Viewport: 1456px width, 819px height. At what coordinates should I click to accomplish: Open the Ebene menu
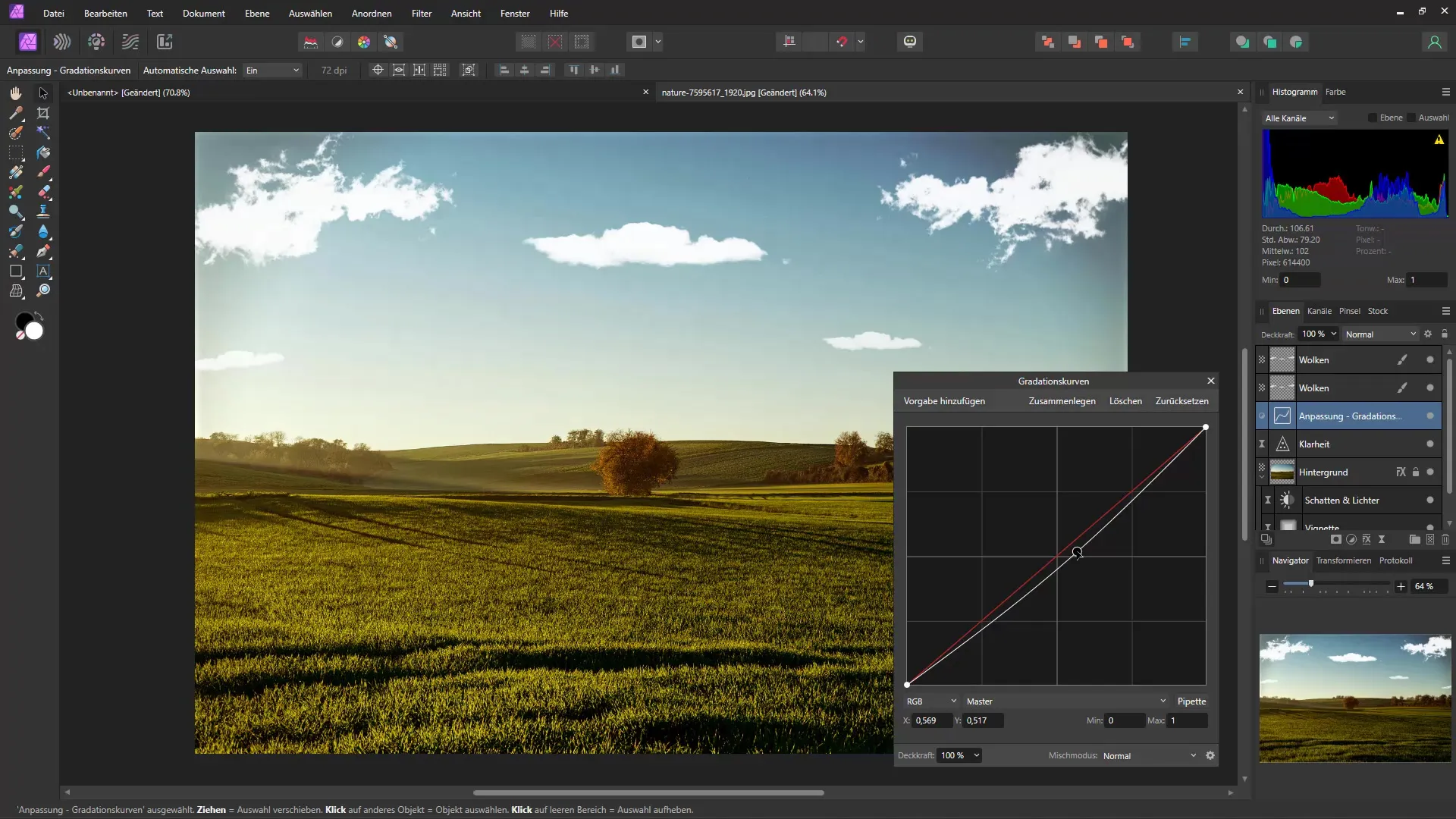(x=257, y=14)
